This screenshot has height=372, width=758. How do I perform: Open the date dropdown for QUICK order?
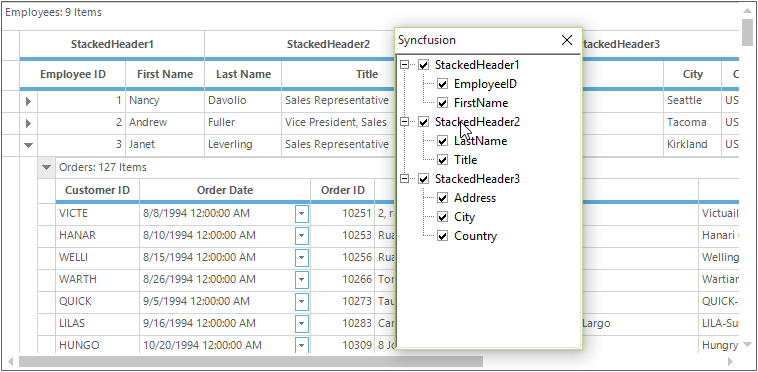302,301
